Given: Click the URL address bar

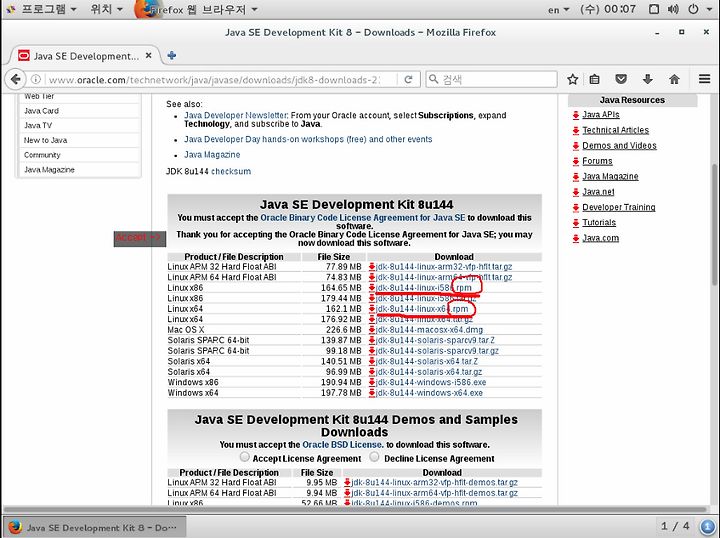Looking at the screenshot, I should coord(216,79).
